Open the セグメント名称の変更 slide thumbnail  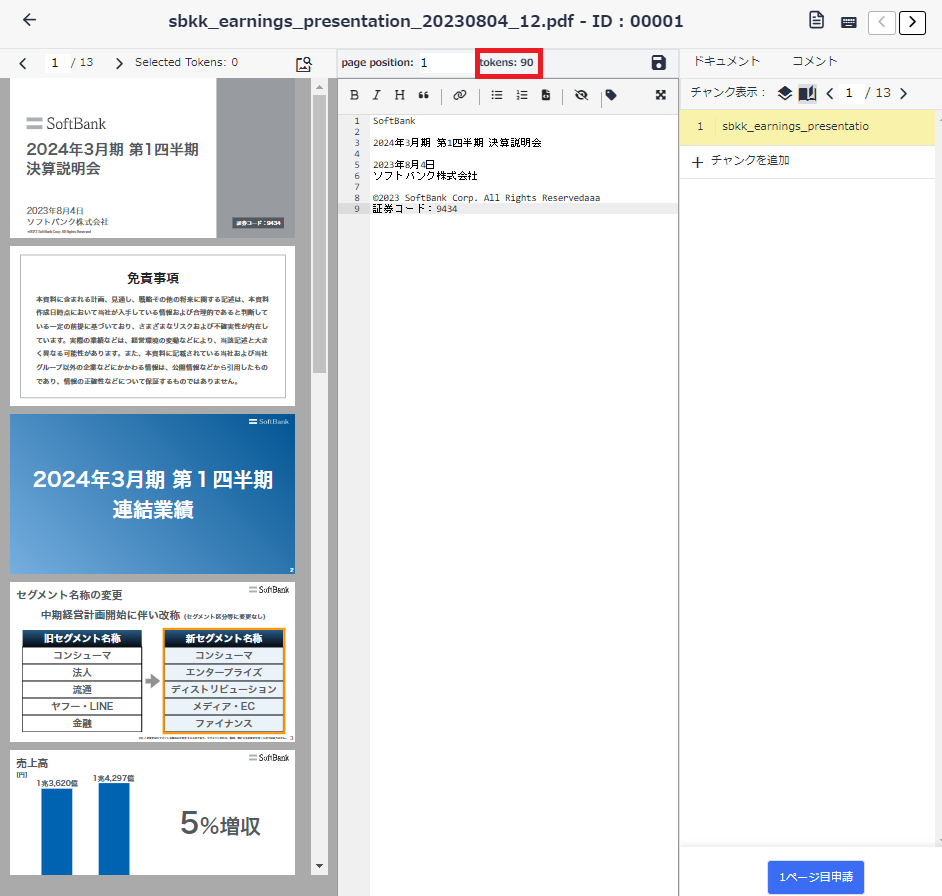coord(152,662)
